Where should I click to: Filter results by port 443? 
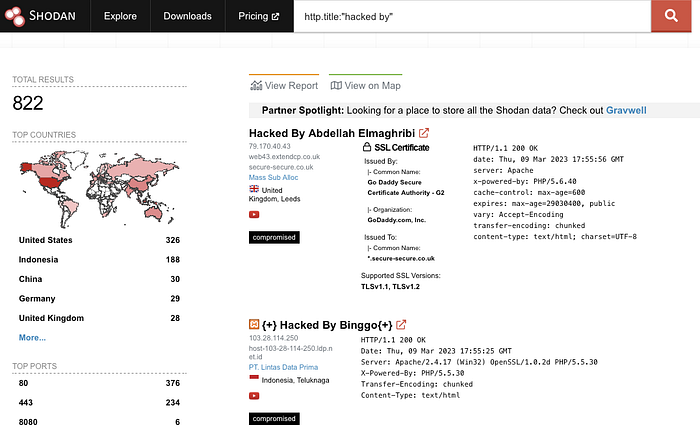25,402
